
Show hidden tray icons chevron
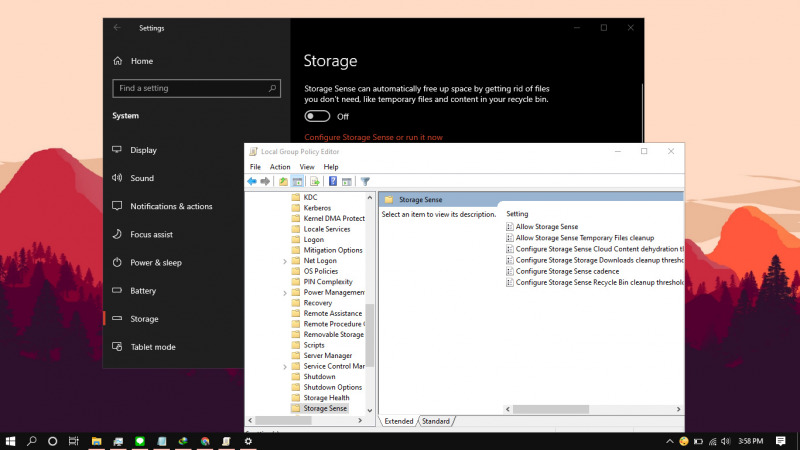[x=670, y=441]
